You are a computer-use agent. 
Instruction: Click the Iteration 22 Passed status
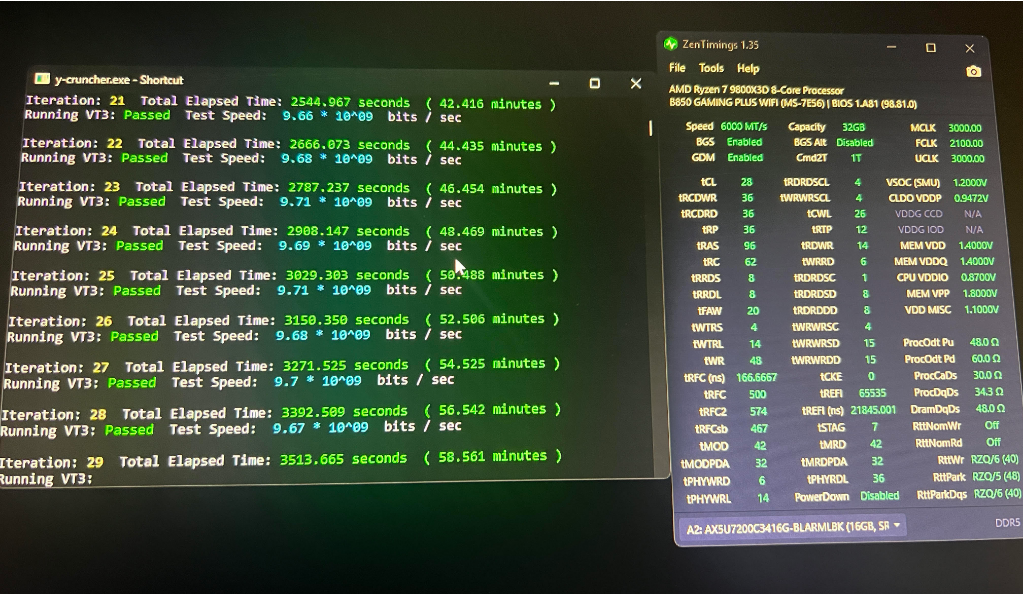[144, 158]
